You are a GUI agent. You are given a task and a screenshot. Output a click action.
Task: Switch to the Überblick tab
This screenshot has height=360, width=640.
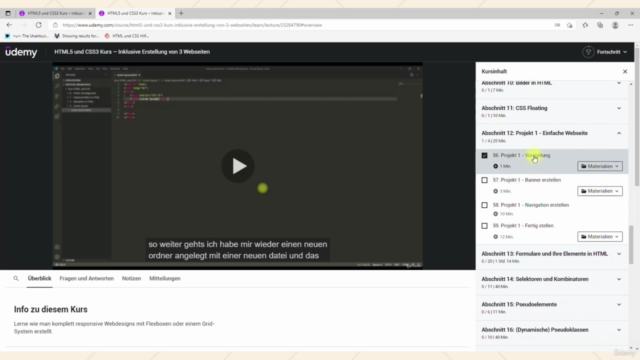[x=39, y=278]
